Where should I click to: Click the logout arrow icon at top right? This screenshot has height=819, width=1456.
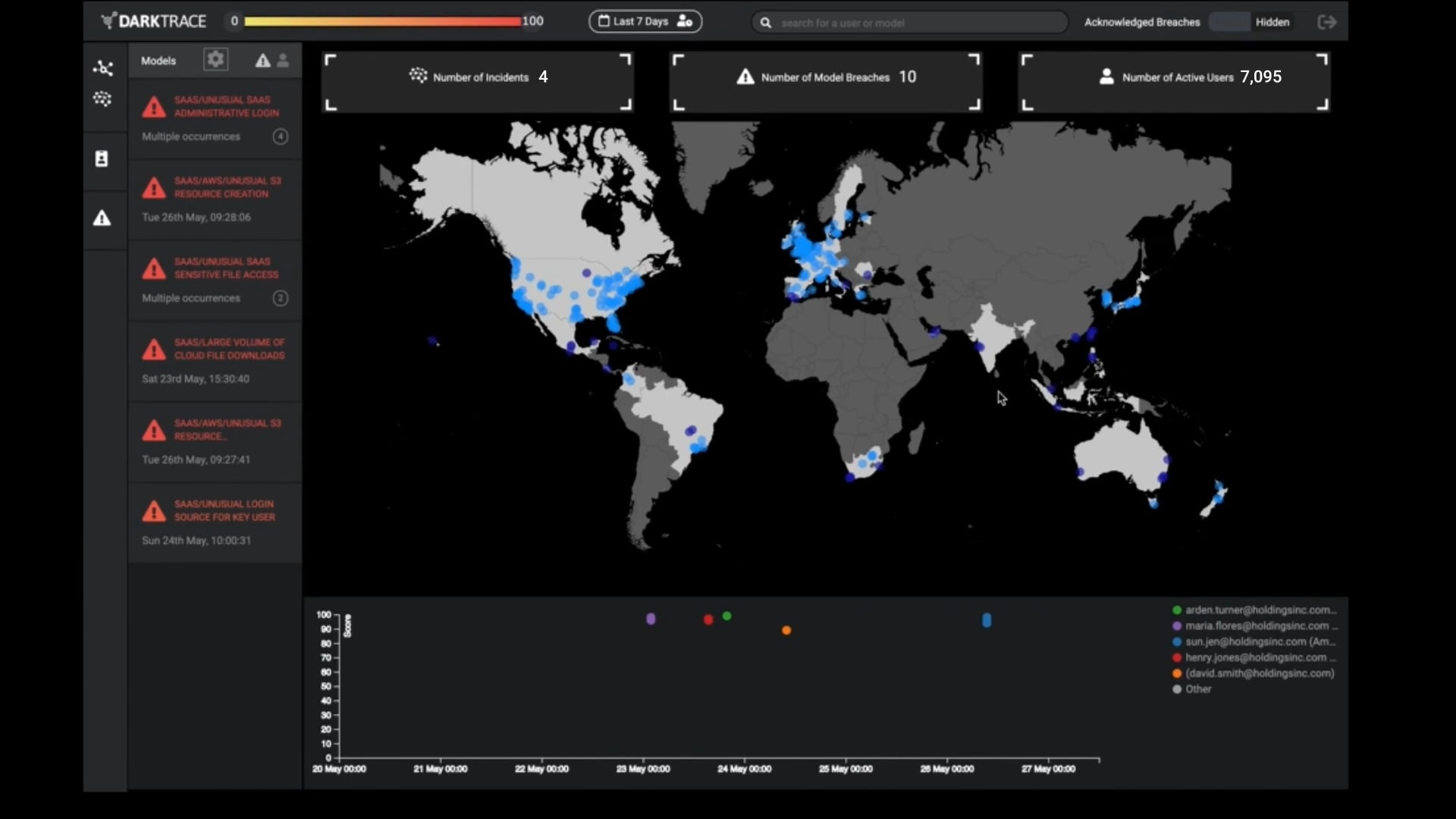pos(1327,22)
